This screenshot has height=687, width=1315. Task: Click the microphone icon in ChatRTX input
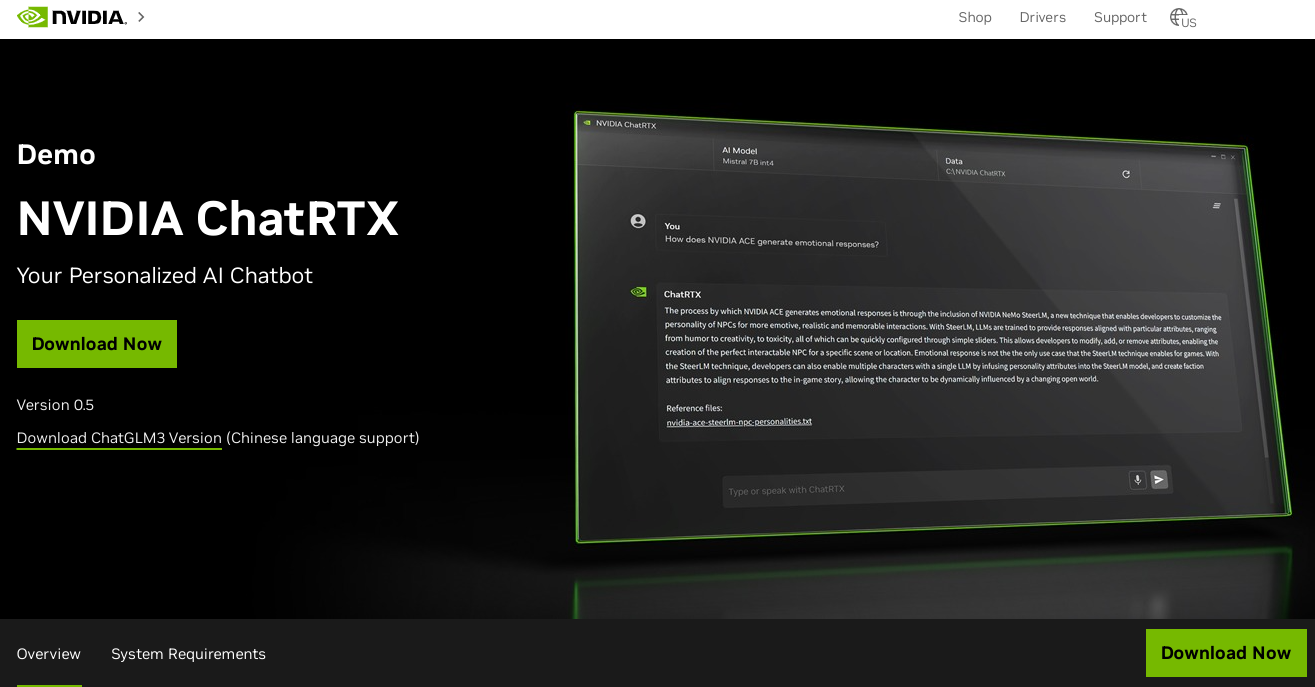coord(1137,480)
